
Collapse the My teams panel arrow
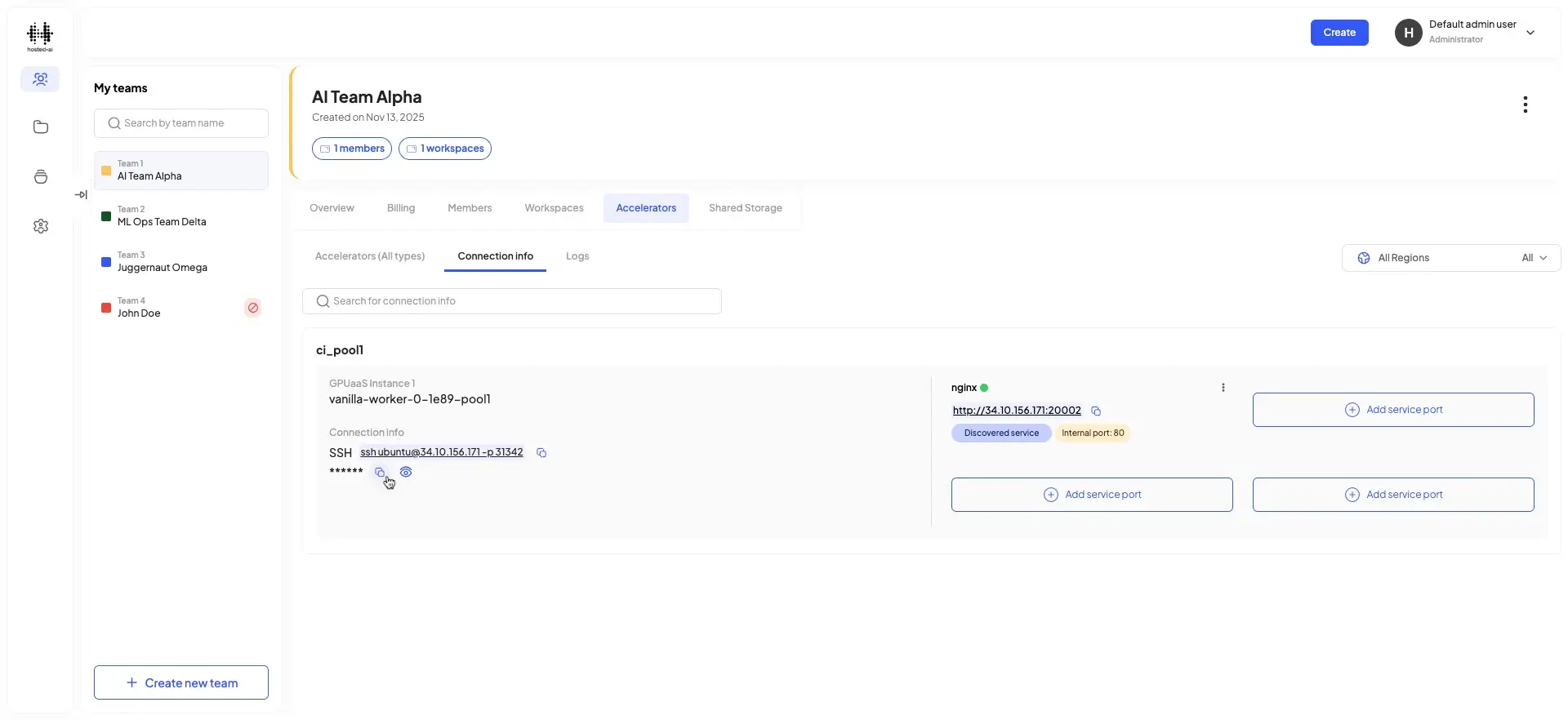(x=81, y=194)
